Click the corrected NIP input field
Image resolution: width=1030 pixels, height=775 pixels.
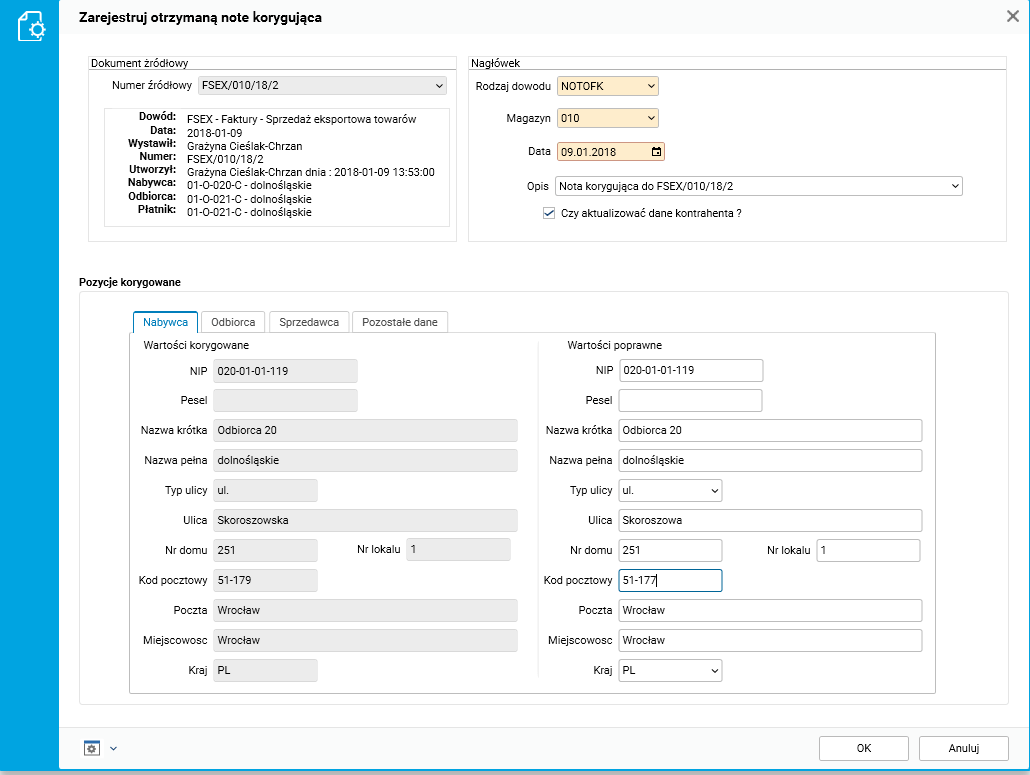(x=690, y=371)
